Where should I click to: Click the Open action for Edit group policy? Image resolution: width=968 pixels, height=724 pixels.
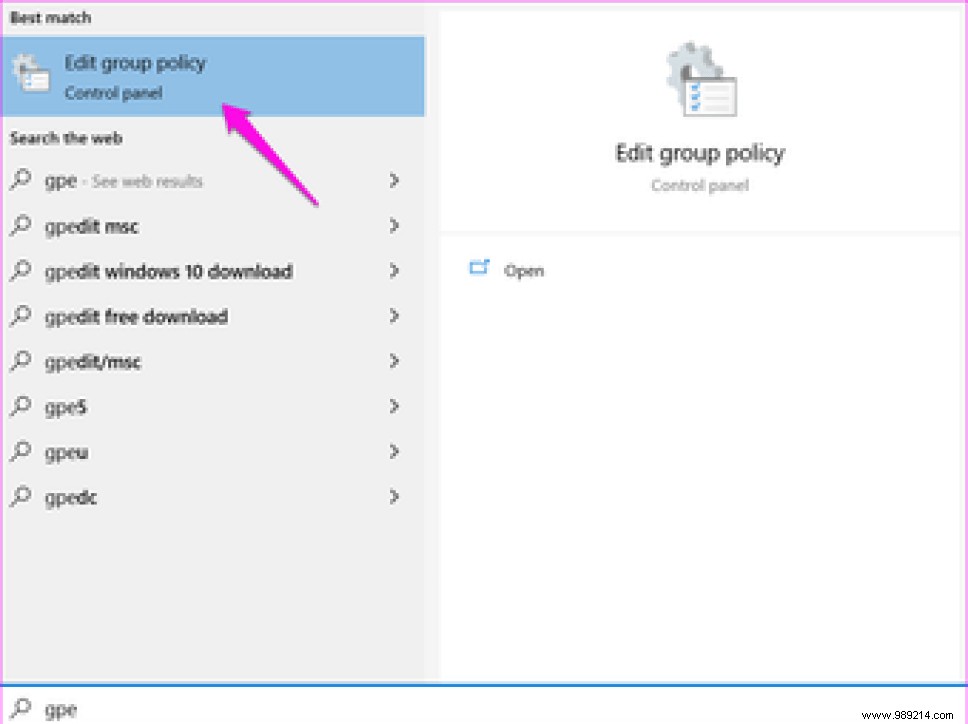524,270
